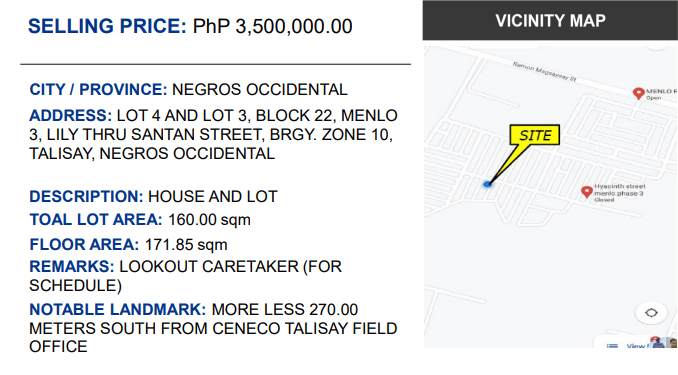Click the VICINITY MAP header bar
The image size is (678, 375).
[x=550, y=21]
